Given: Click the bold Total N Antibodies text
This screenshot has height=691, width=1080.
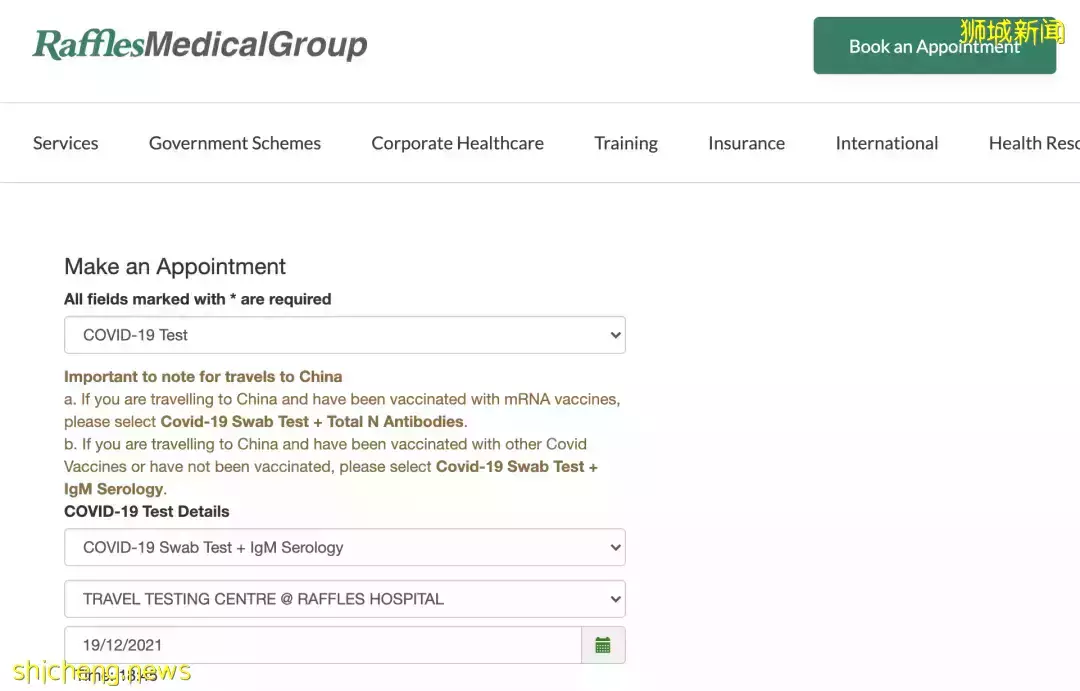Looking at the screenshot, I should click(395, 422).
